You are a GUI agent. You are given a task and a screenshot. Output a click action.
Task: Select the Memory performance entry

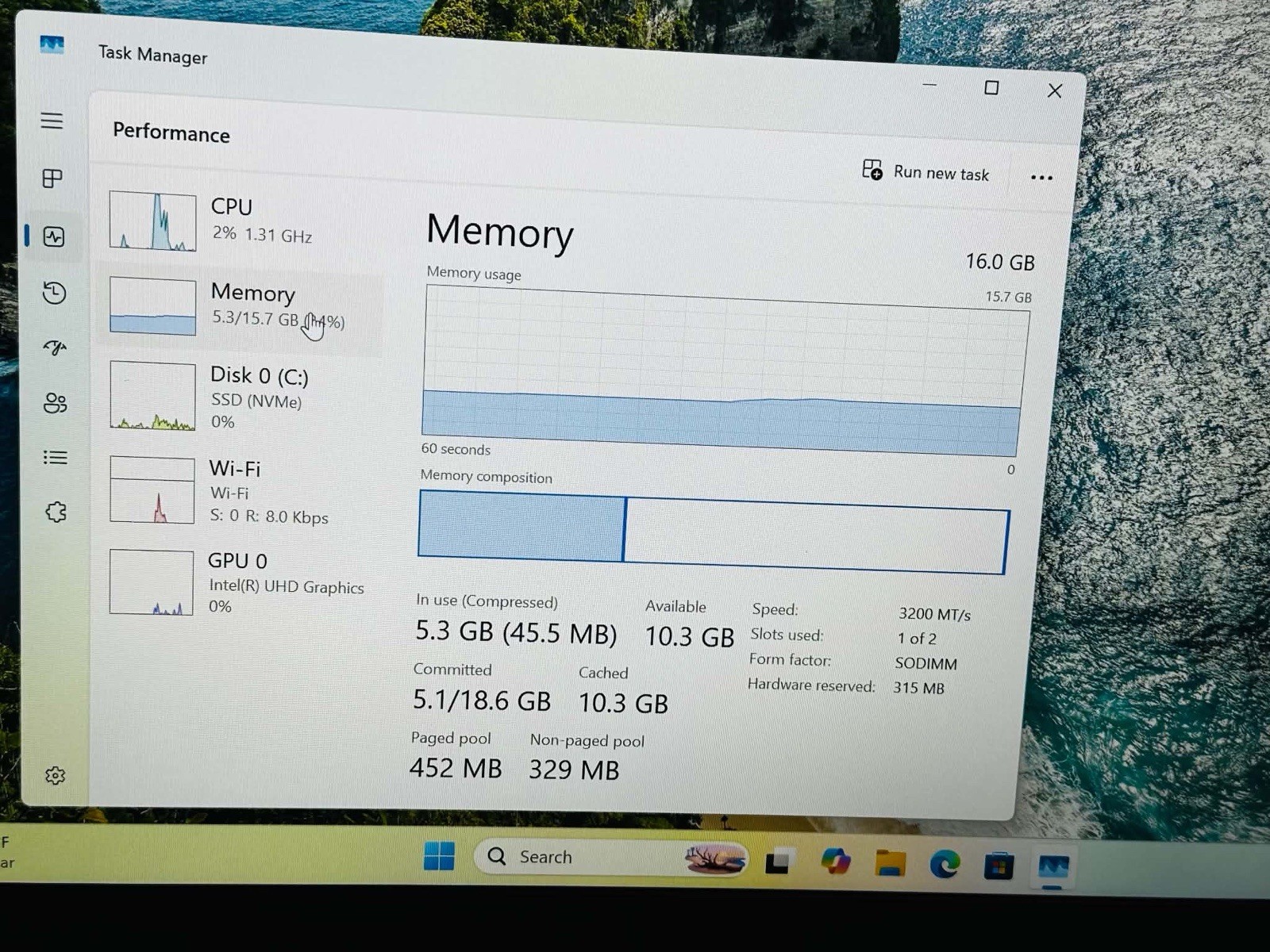[238, 307]
